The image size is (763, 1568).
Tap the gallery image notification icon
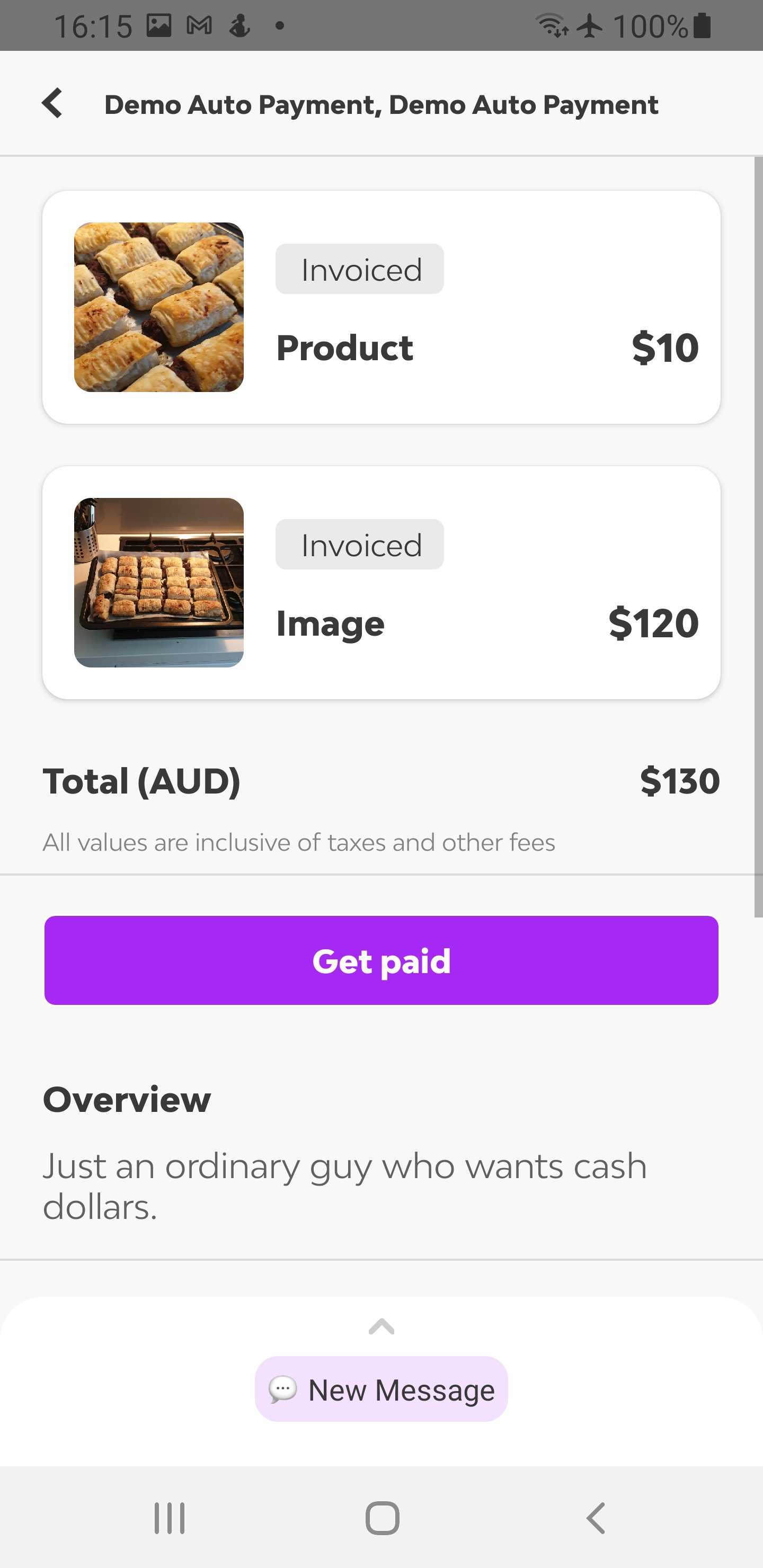[x=159, y=25]
